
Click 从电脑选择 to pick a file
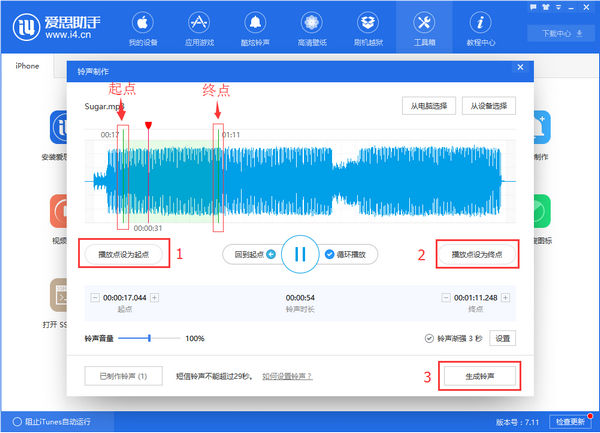(x=428, y=105)
